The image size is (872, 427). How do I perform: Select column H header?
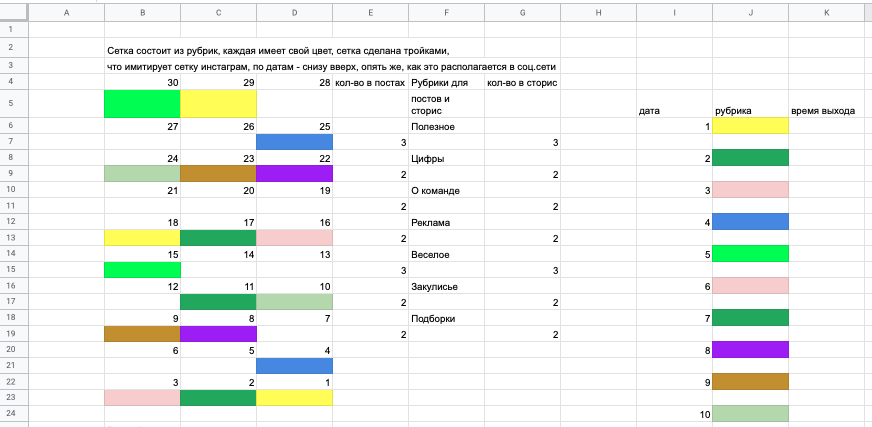click(598, 13)
